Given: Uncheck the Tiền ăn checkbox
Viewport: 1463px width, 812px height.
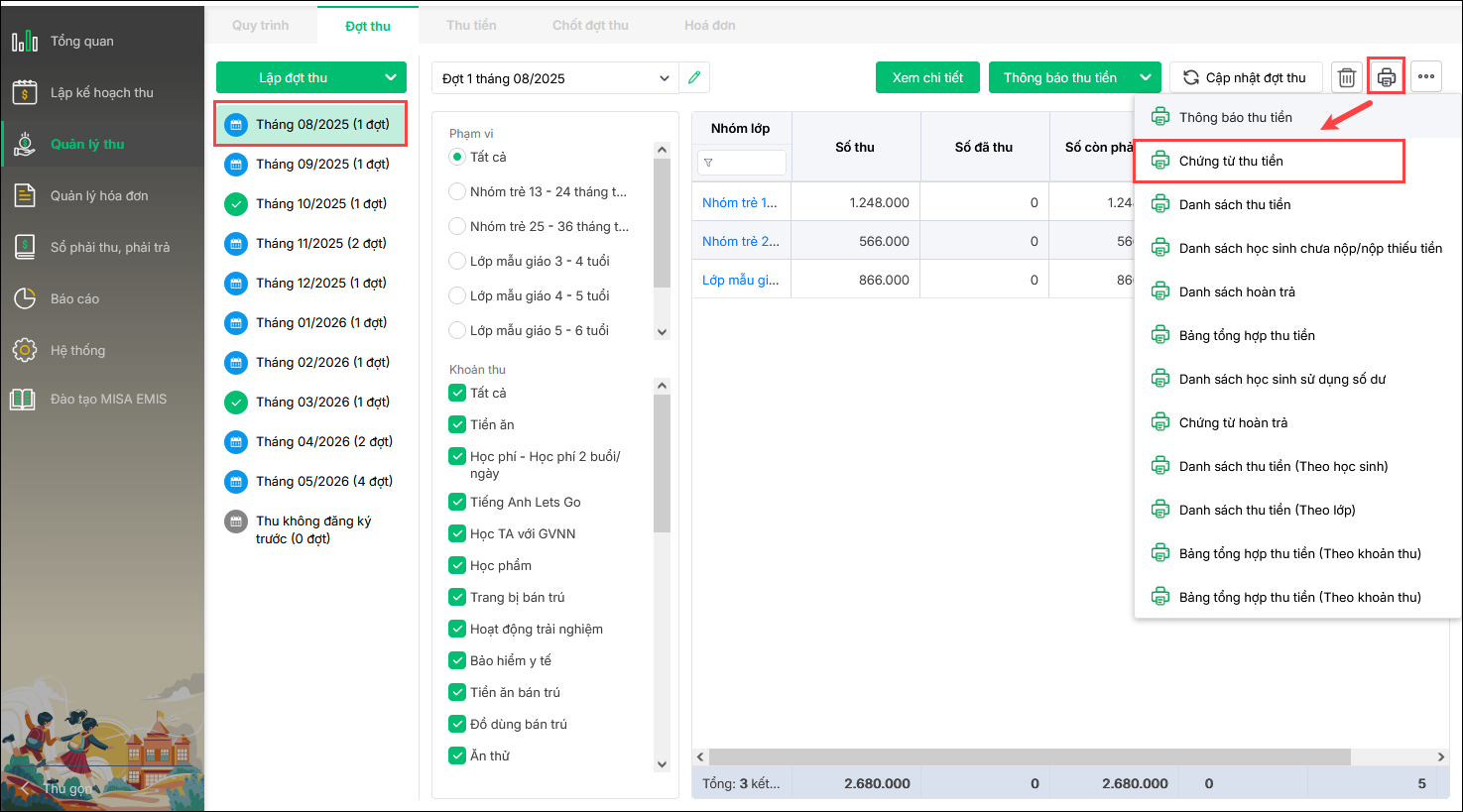Looking at the screenshot, I should click(457, 424).
